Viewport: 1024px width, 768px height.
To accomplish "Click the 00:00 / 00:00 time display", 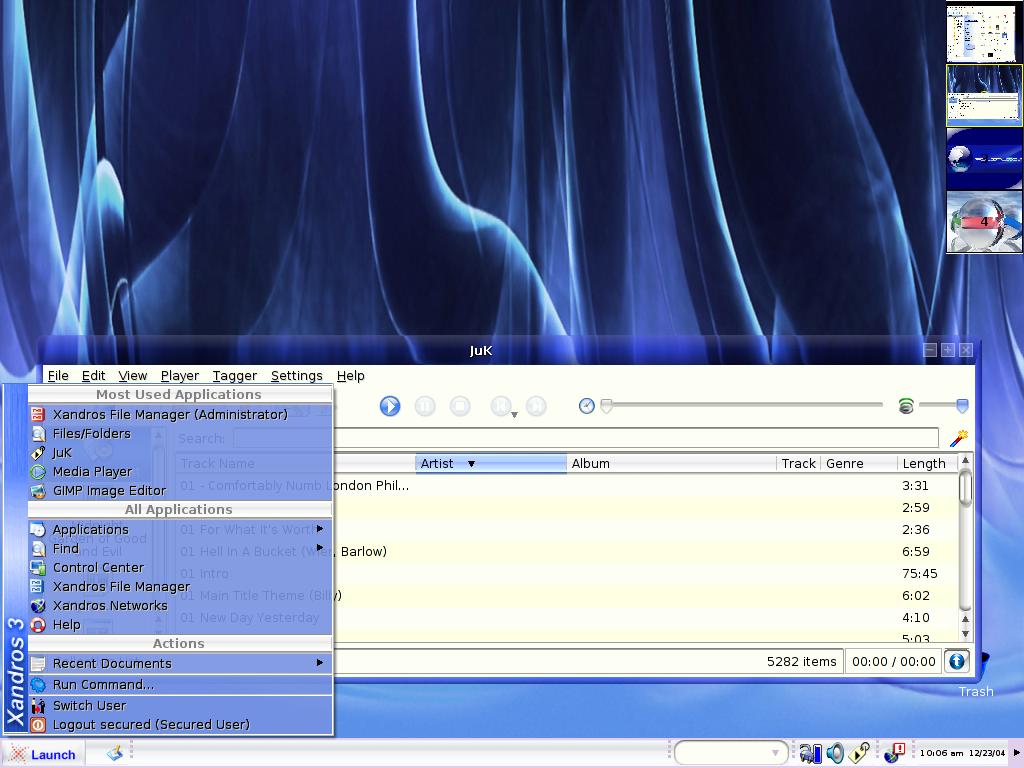I will [x=893, y=662].
